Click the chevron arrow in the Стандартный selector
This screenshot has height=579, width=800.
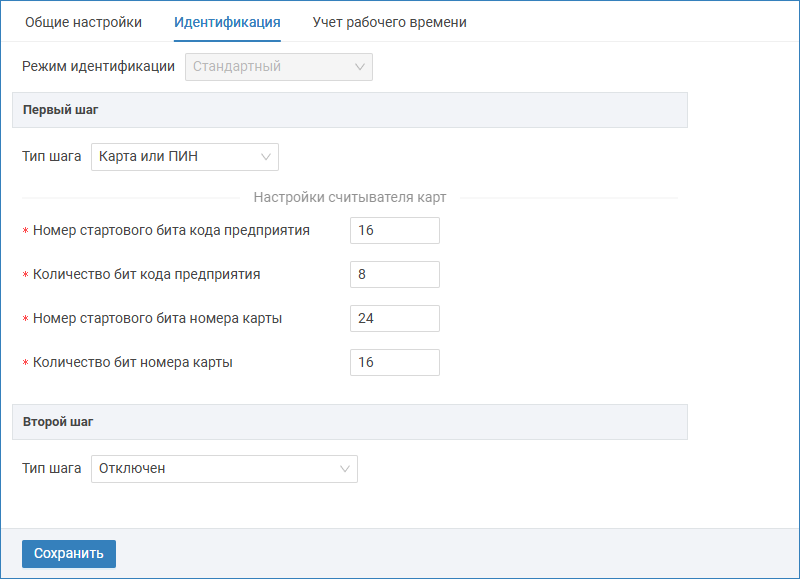pyautogui.click(x=360, y=67)
